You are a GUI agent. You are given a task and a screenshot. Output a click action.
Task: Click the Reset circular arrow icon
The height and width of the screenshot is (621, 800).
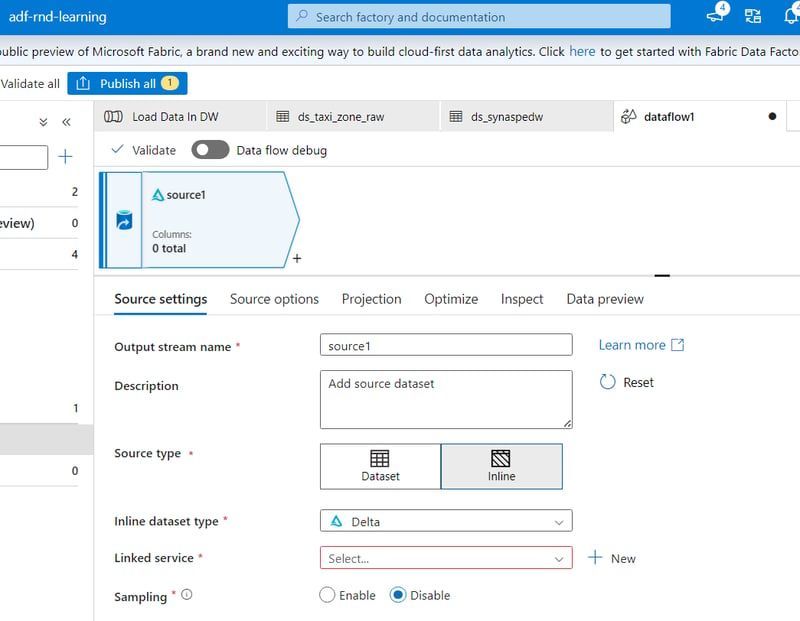click(x=607, y=382)
